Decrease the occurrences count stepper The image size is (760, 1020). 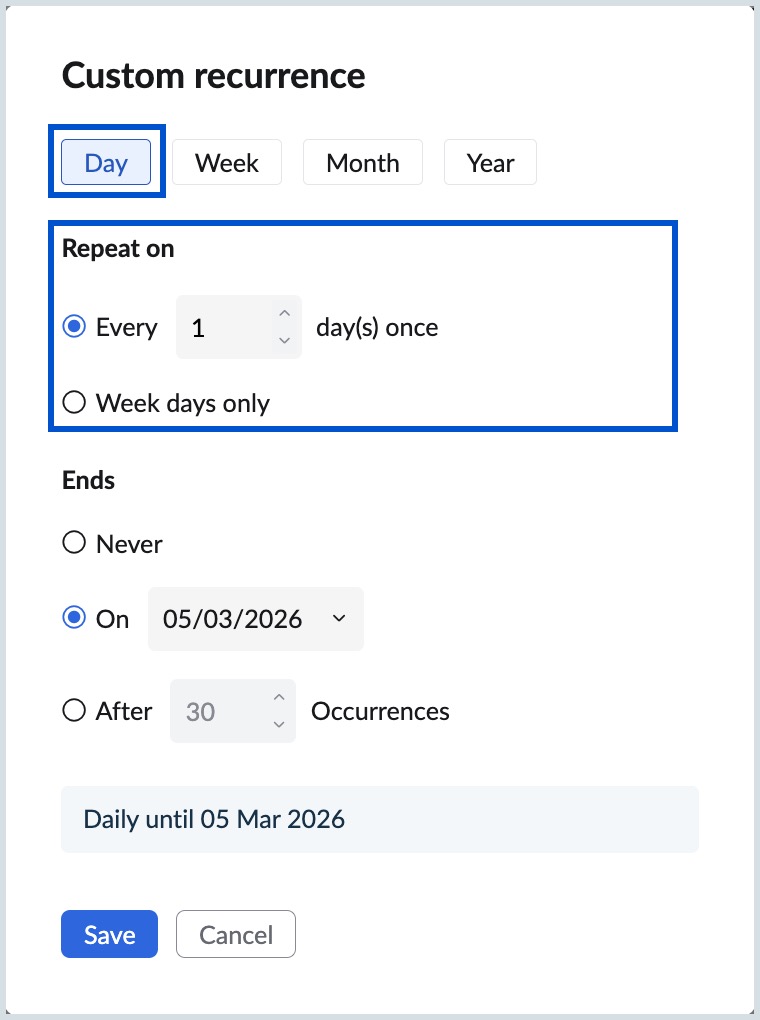point(279,726)
